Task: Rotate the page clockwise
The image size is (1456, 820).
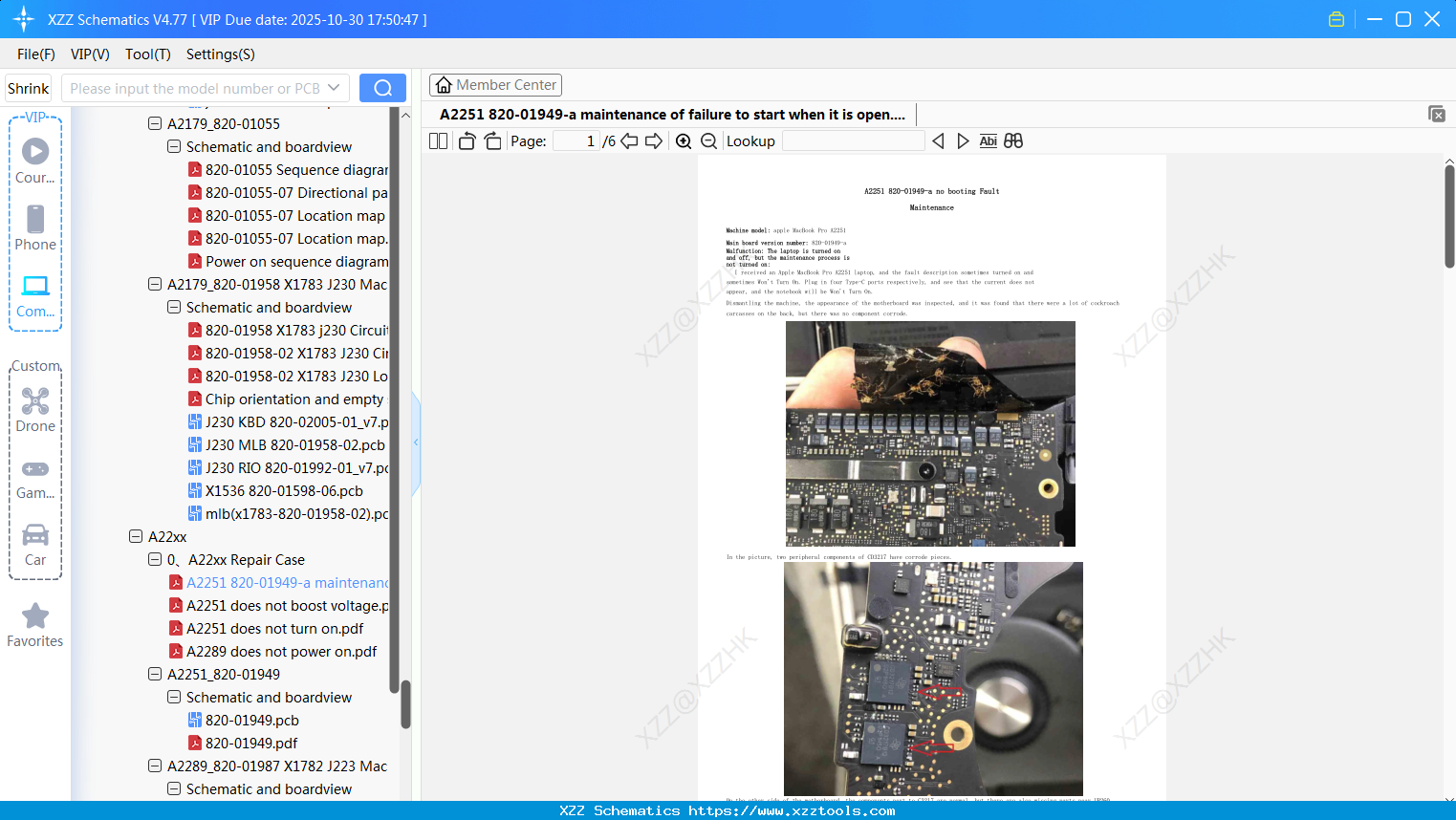Action: pyautogui.click(x=492, y=141)
